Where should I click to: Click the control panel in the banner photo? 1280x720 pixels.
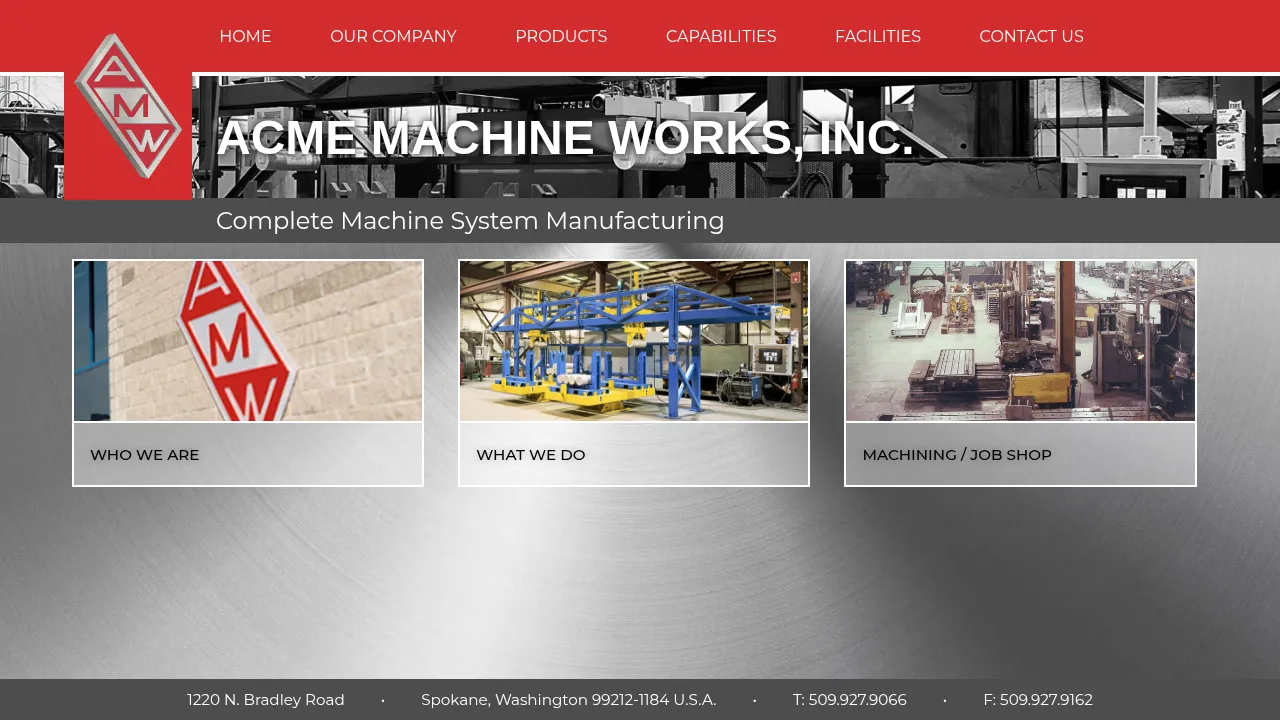pos(1142,182)
